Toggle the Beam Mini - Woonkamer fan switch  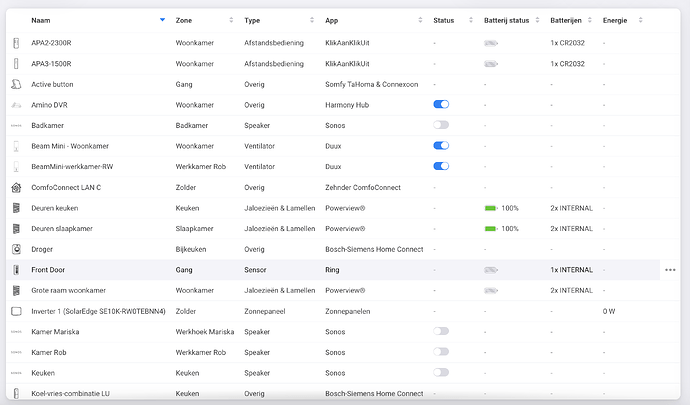tap(441, 146)
